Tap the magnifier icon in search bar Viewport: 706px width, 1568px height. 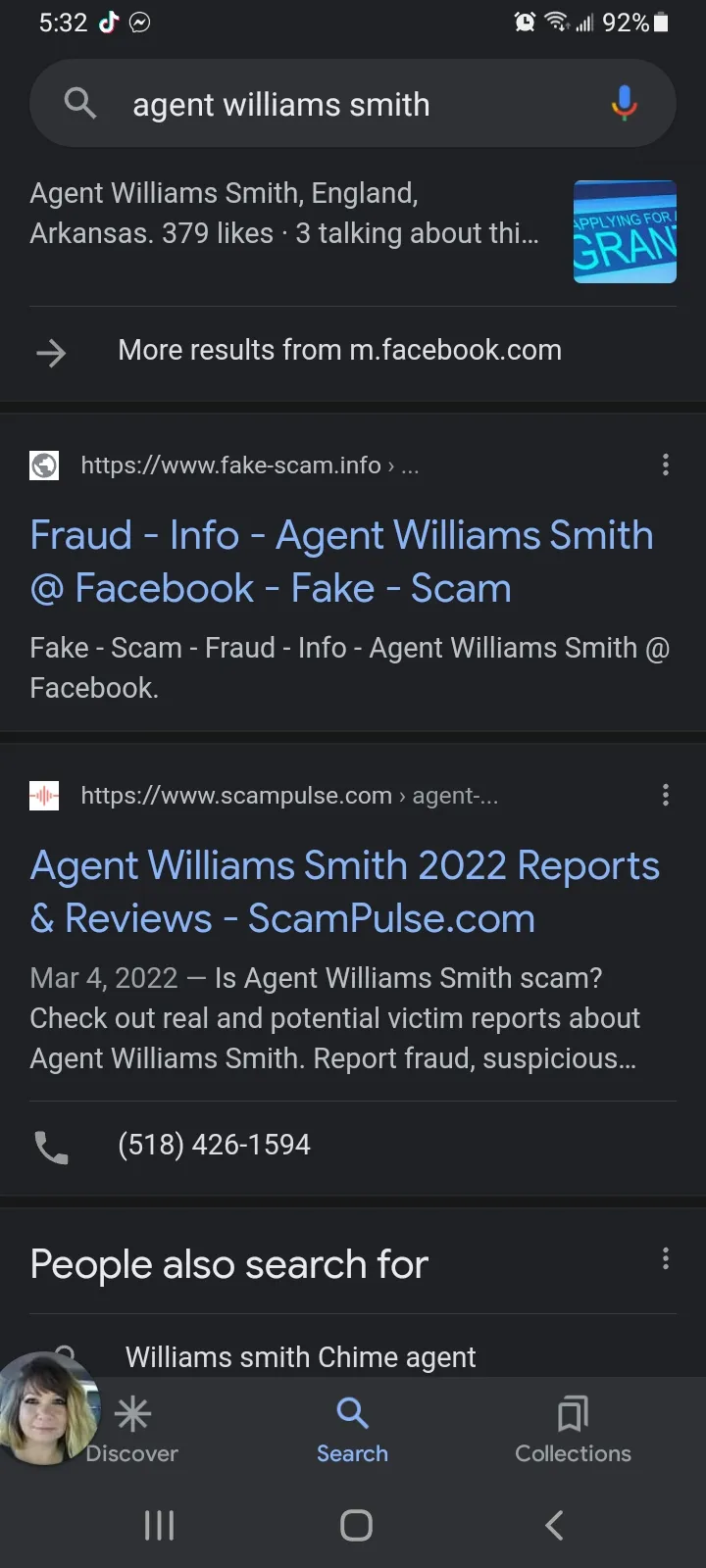(x=79, y=103)
